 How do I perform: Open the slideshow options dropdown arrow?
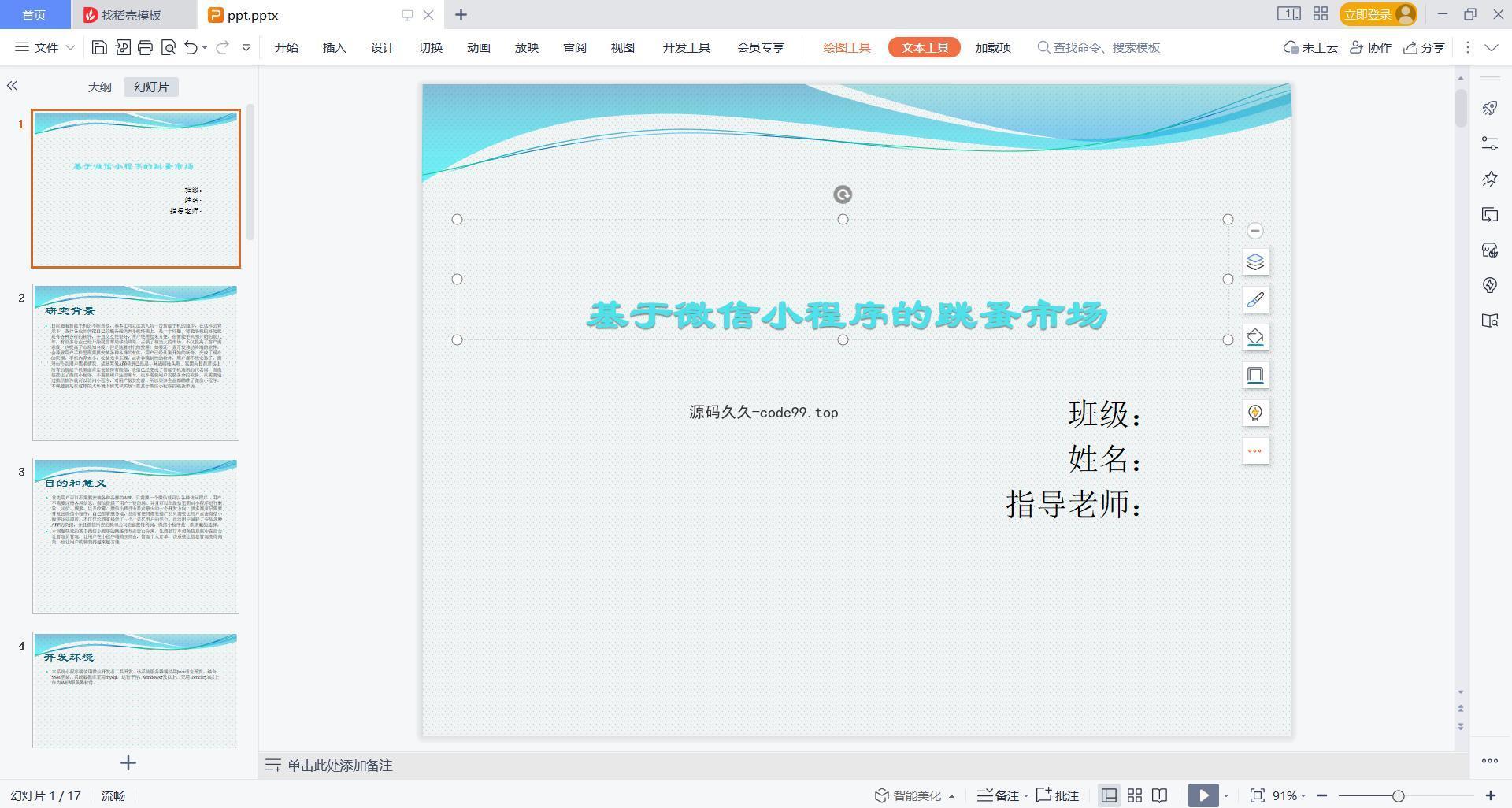click(1226, 795)
